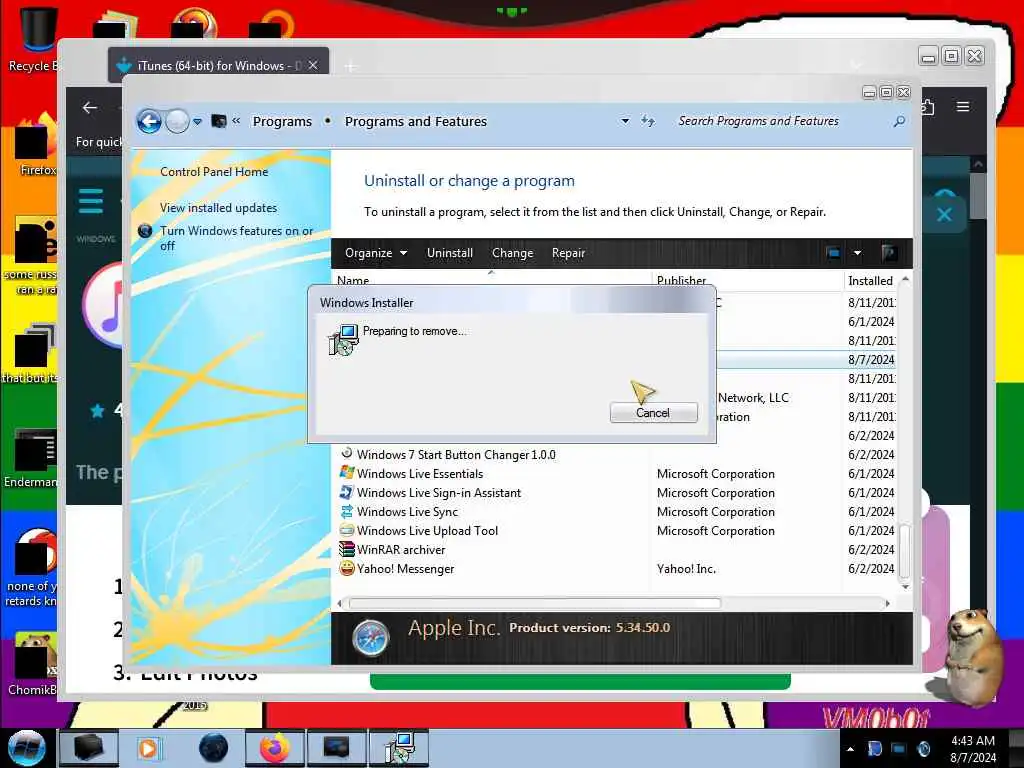Click the Yahoo! Messenger smiley icon
This screenshot has height=768, width=1024.
[347, 568]
